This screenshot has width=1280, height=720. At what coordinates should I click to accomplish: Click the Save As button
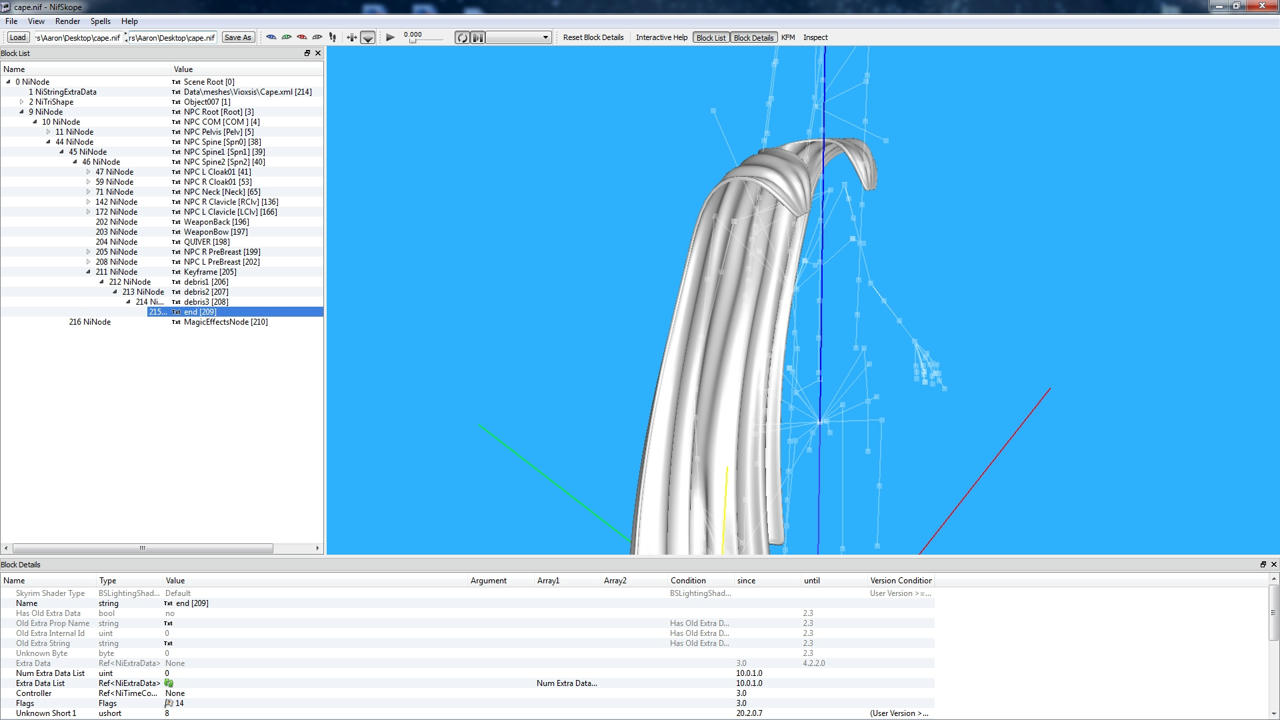238,38
